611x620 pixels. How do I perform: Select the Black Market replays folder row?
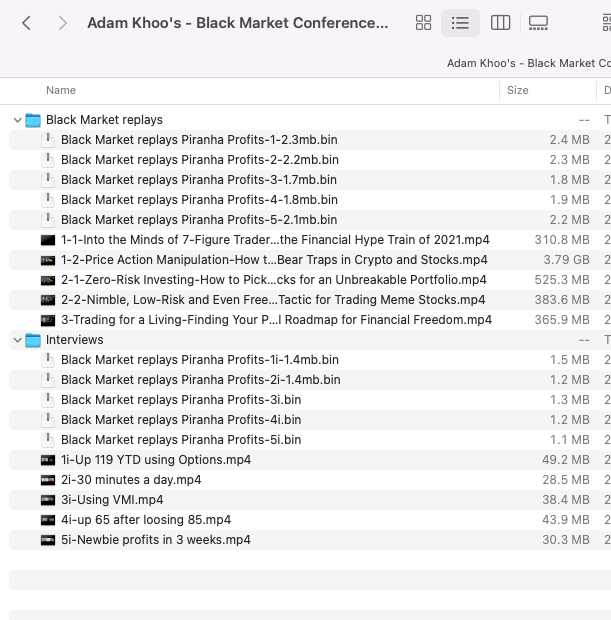point(310,120)
